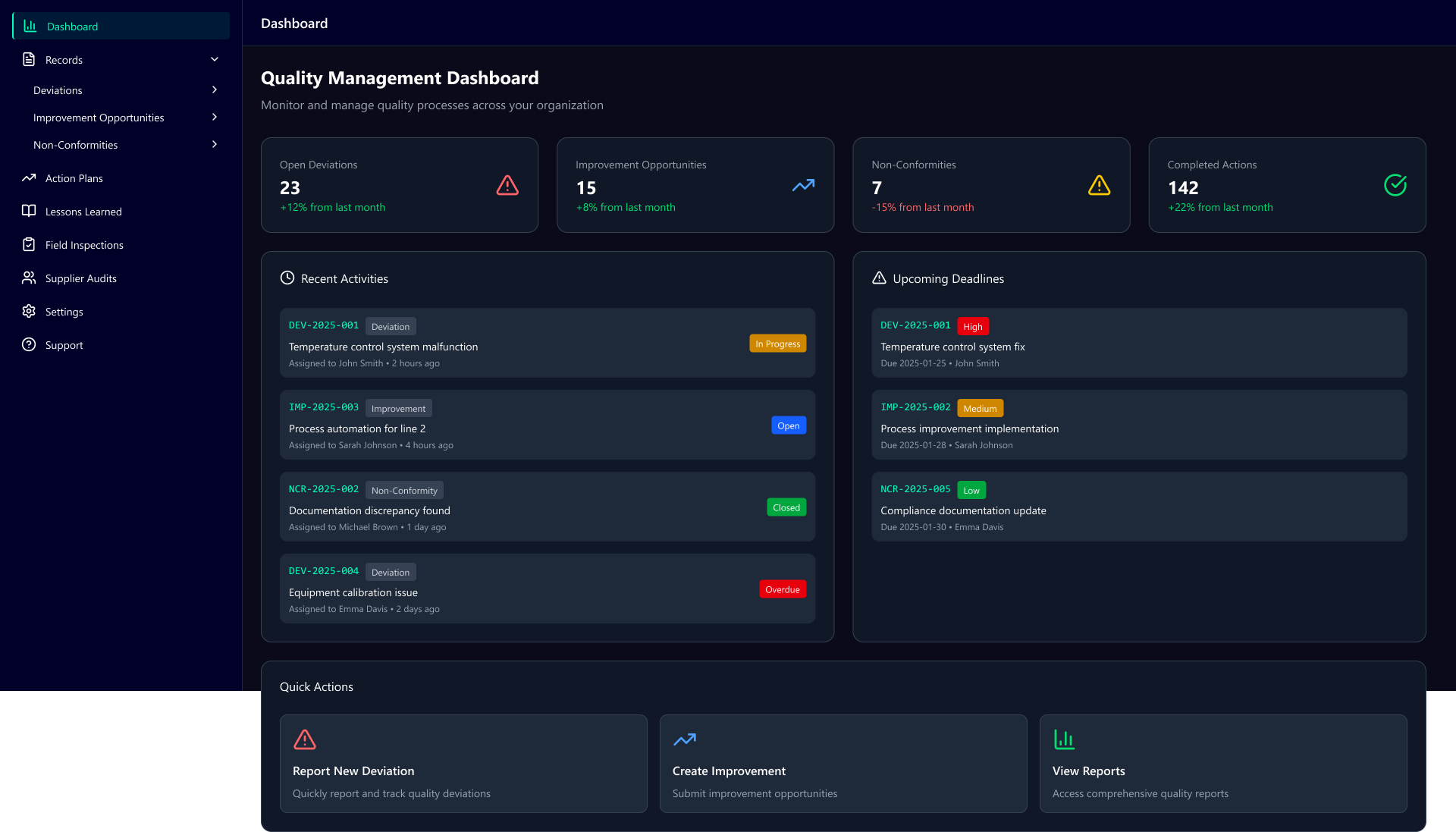Expand the Non-Conformities submenu arrow
This screenshot has width=1456, height=832.
[x=215, y=144]
